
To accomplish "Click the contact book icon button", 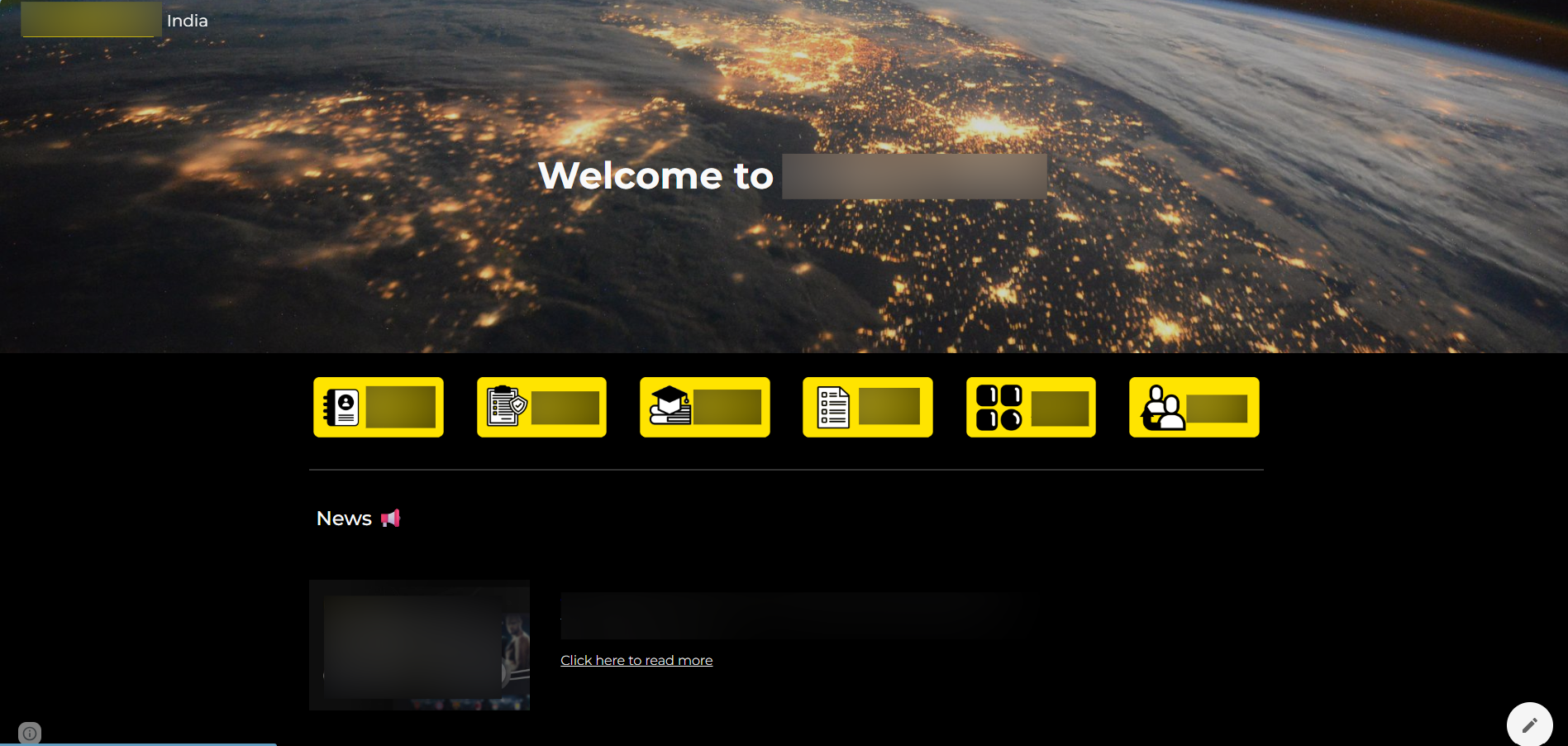I will [x=341, y=407].
